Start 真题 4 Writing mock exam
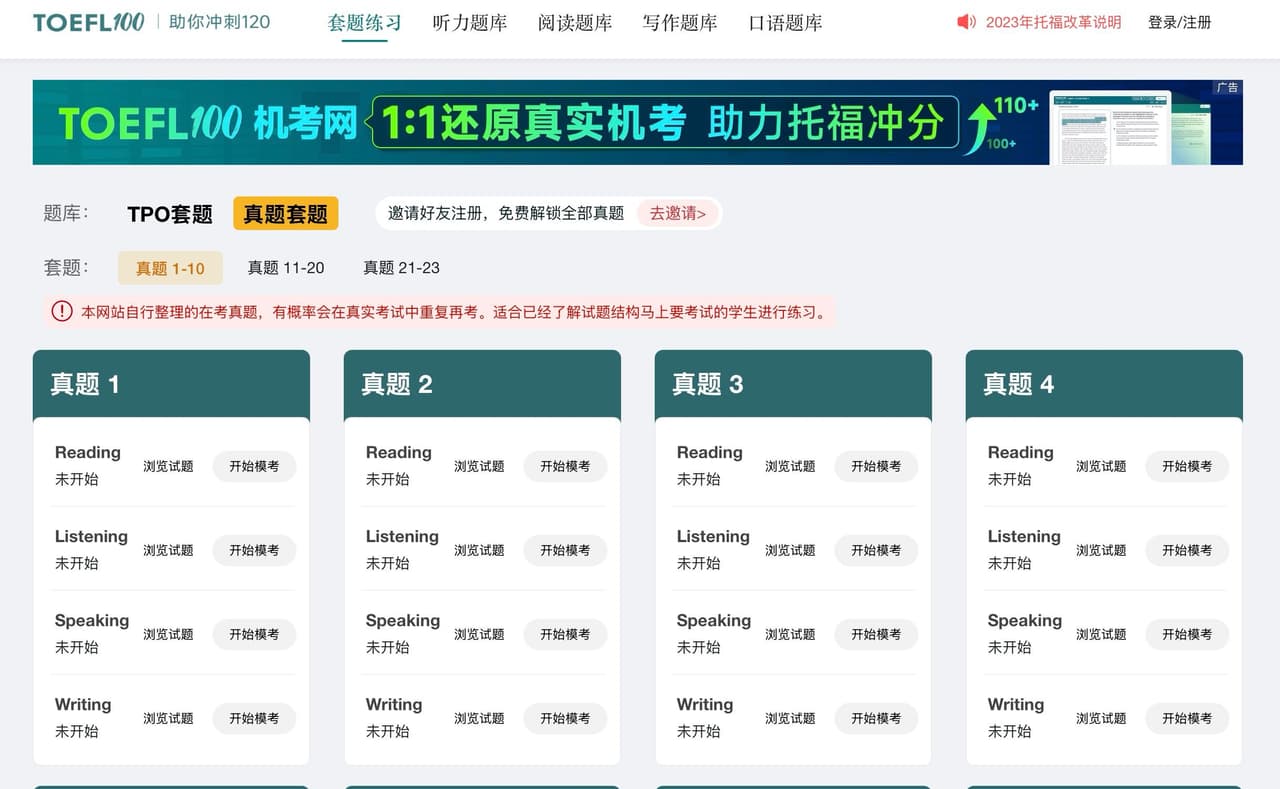1280x789 pixels. (1187, 718)
